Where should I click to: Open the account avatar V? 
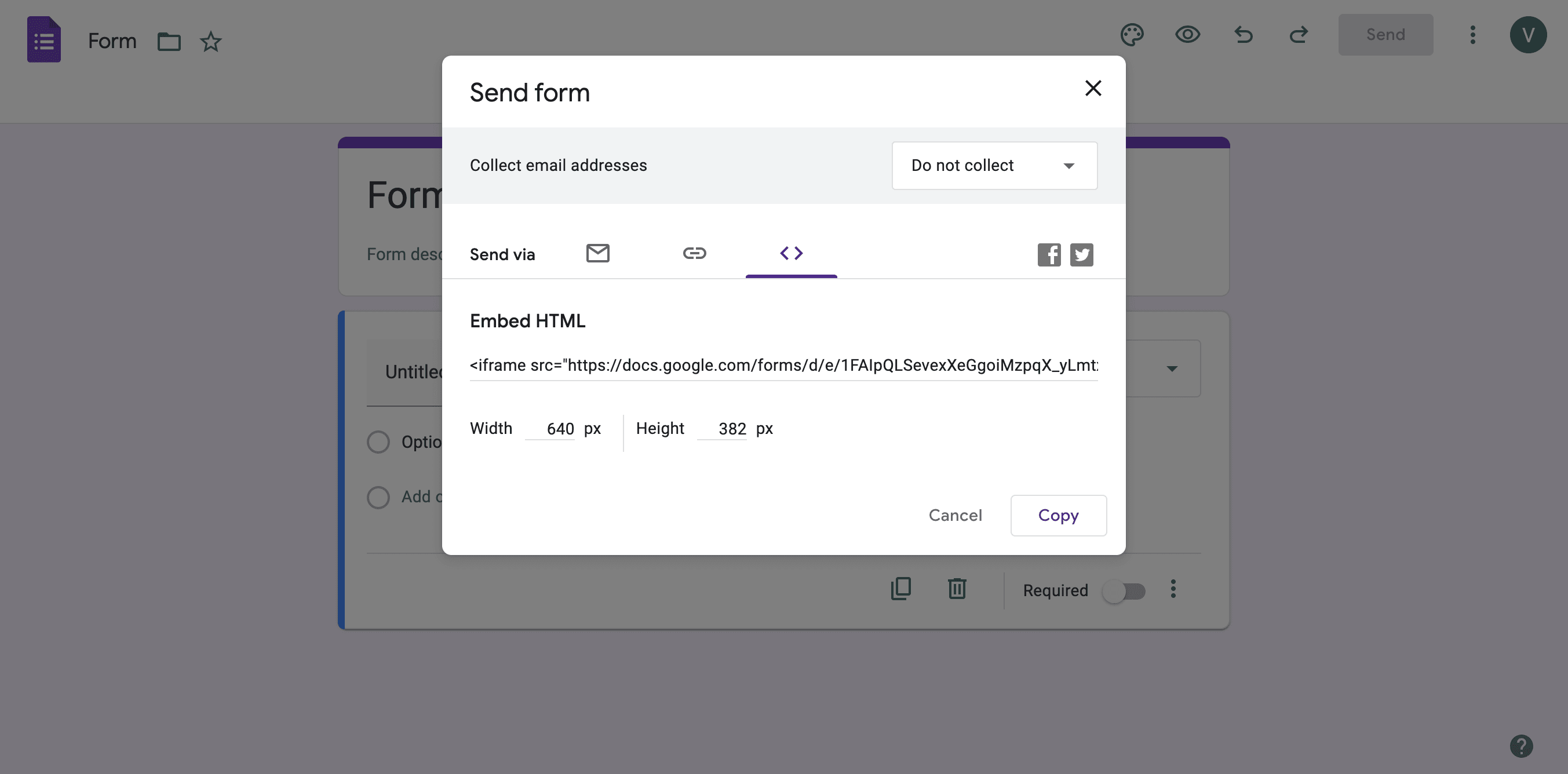(1528, 35)
